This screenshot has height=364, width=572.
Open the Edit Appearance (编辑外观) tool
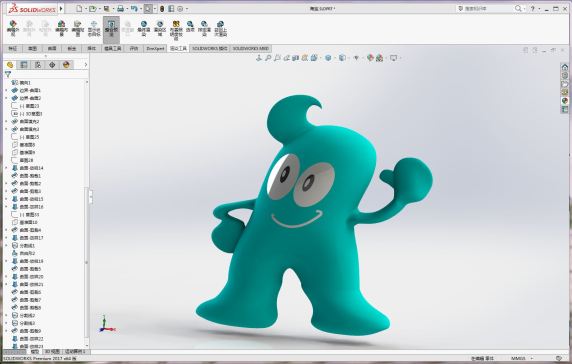[13, 28]
